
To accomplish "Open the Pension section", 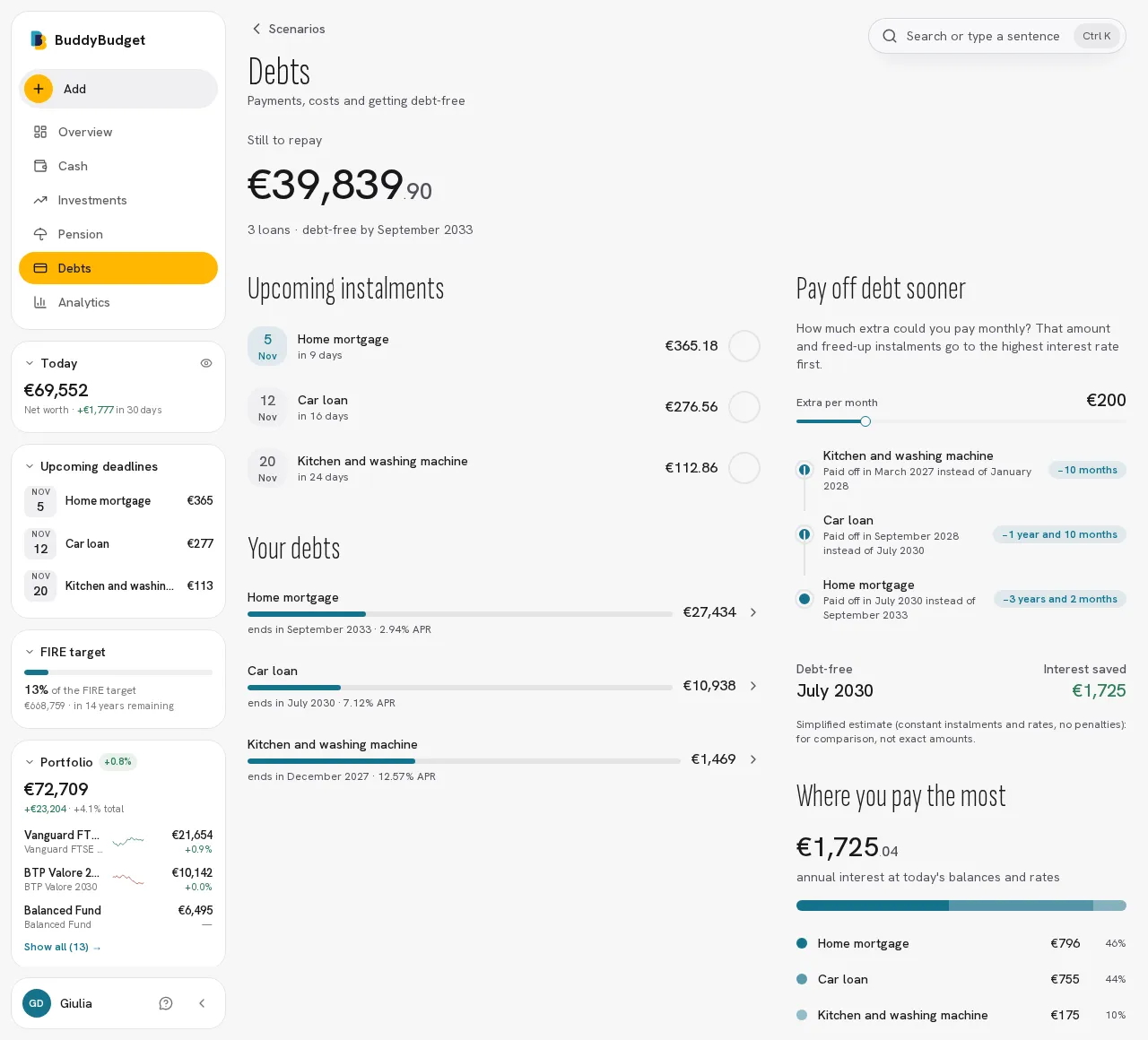I will pos(118,234).
